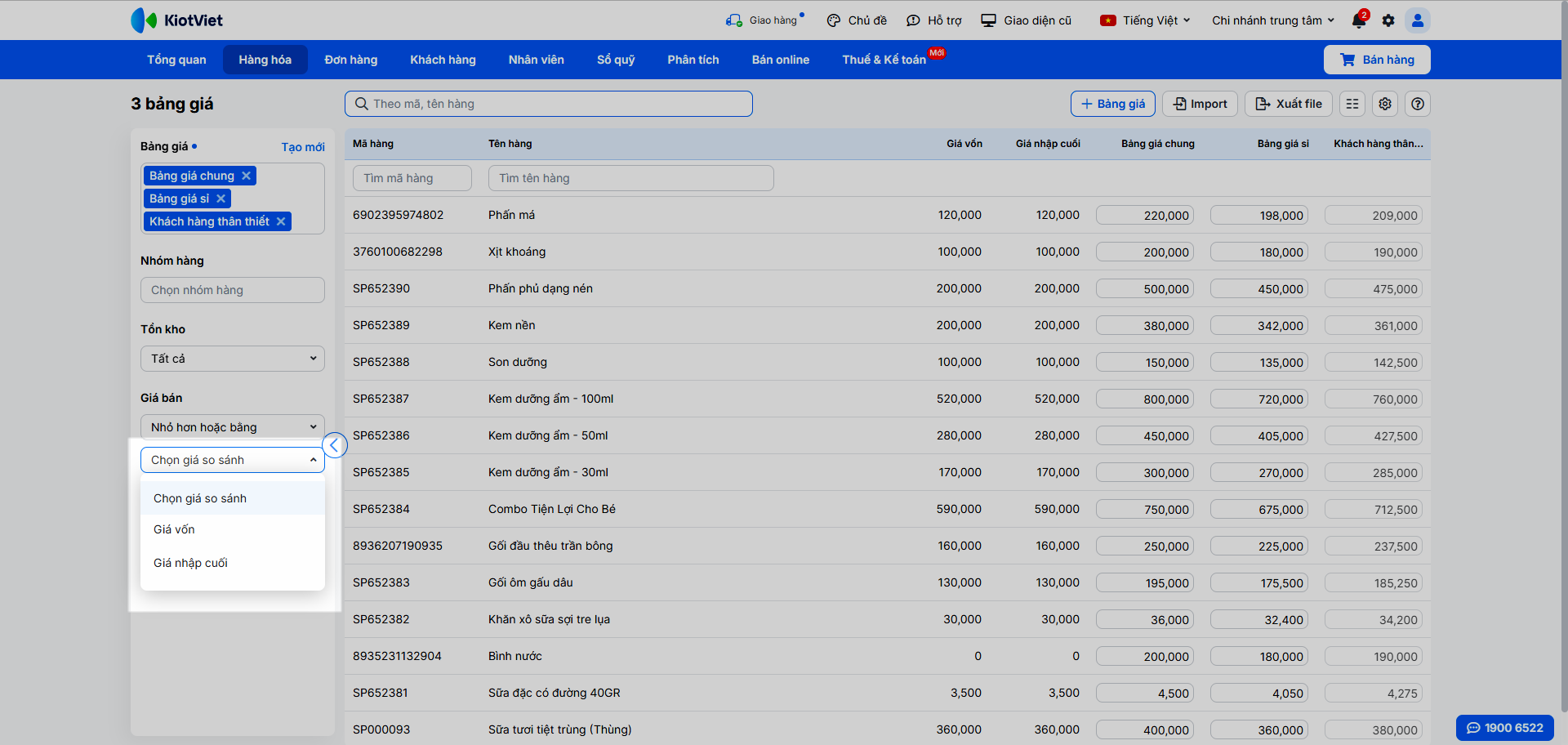1568x745 pixels.
Task: Open the 'Đơn hàng' menu
Action: click(351, 60)
